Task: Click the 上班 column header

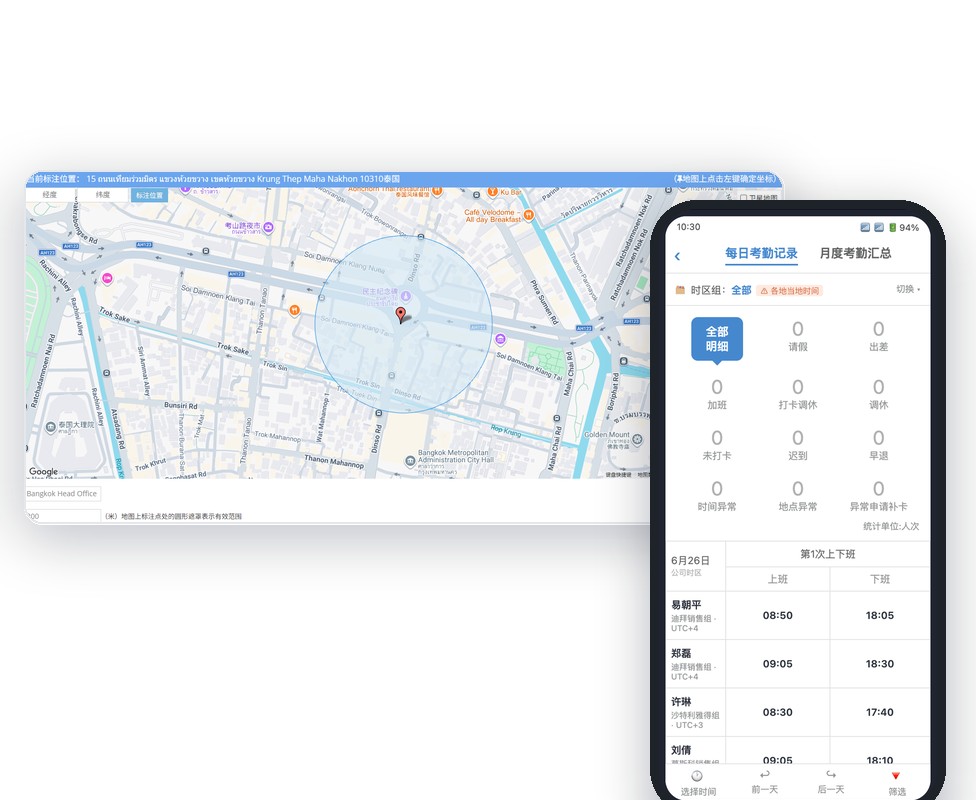Action: pyautogui.click(x=777, y=579)
